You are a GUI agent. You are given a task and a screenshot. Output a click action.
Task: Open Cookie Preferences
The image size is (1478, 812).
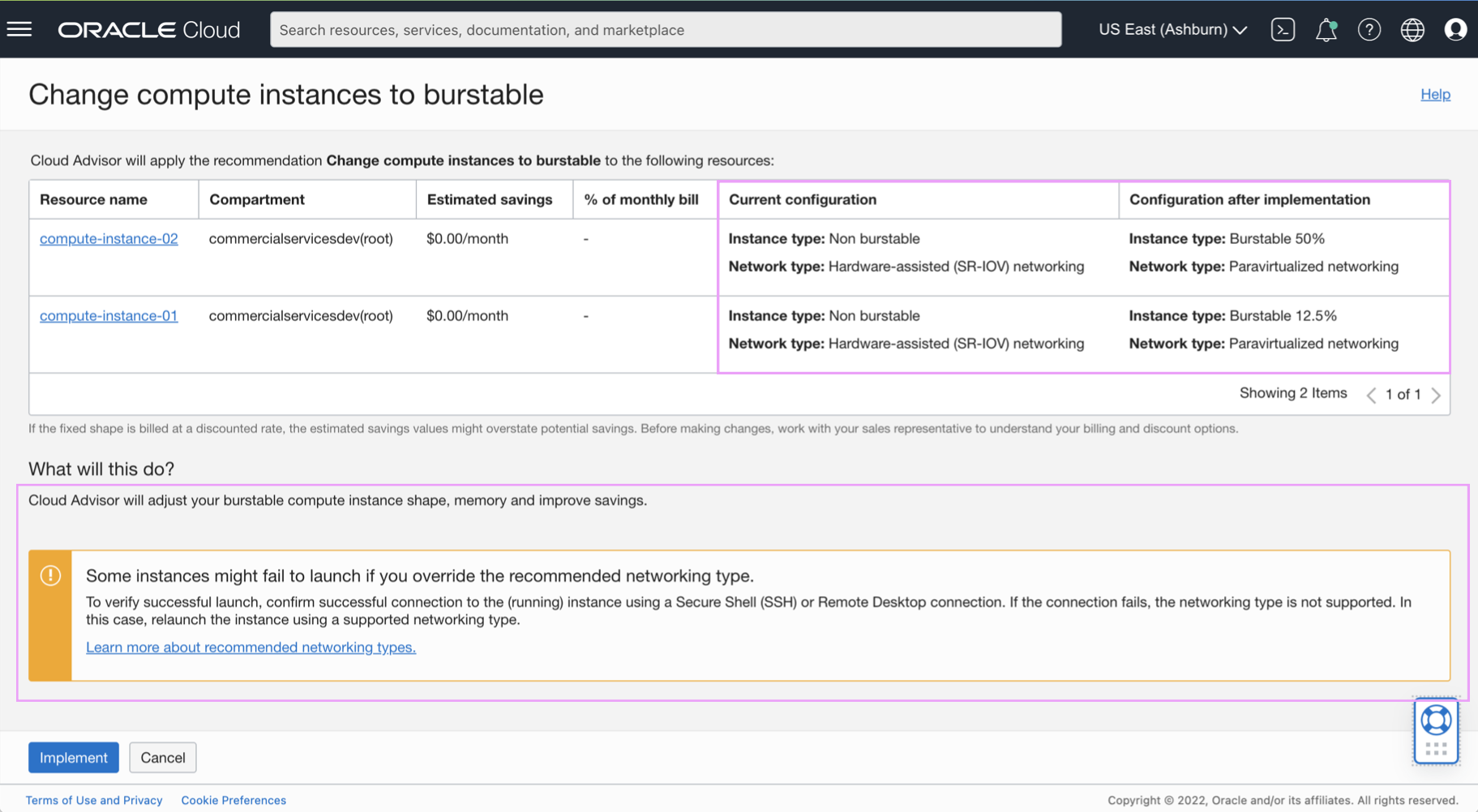(x=233, y=800)
